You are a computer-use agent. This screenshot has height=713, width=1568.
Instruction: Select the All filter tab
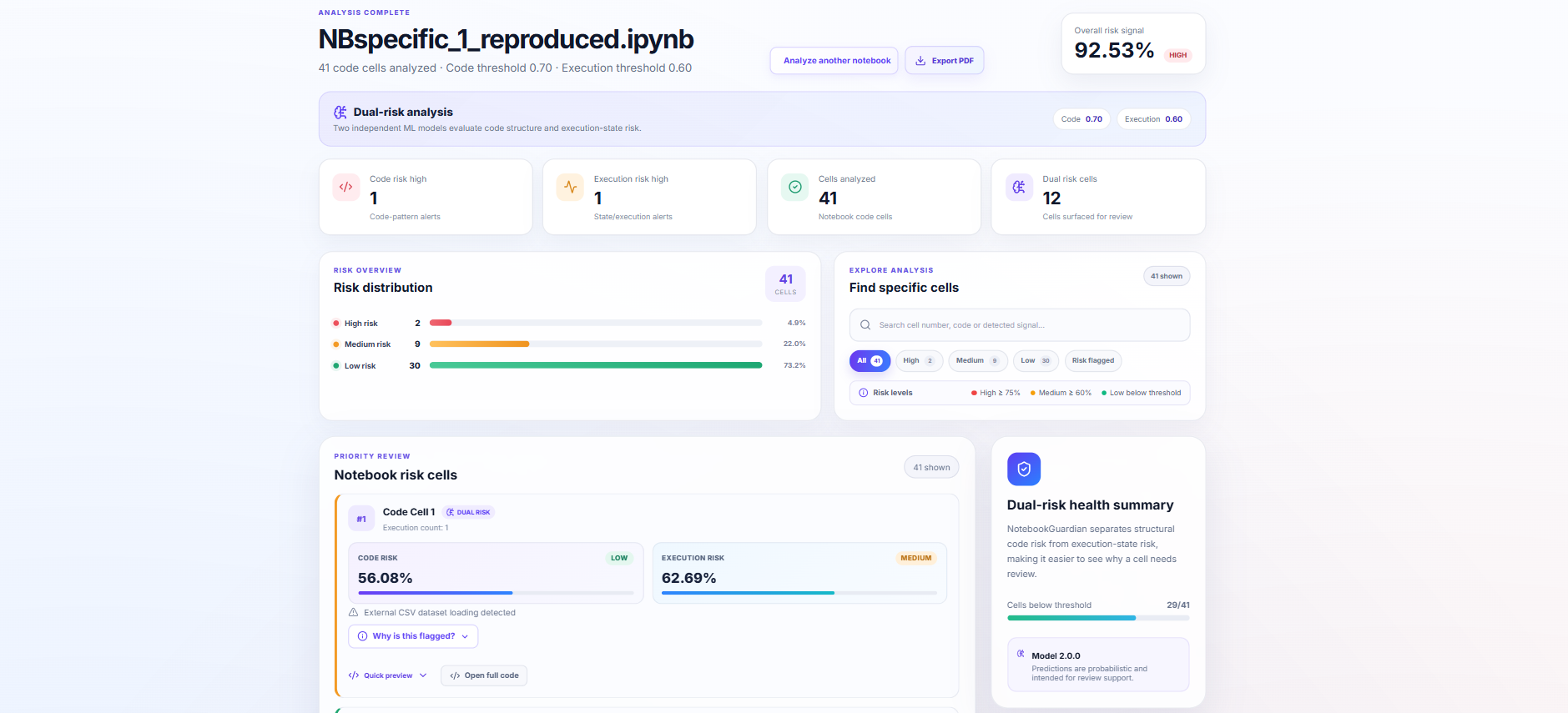tap(870, 361)
